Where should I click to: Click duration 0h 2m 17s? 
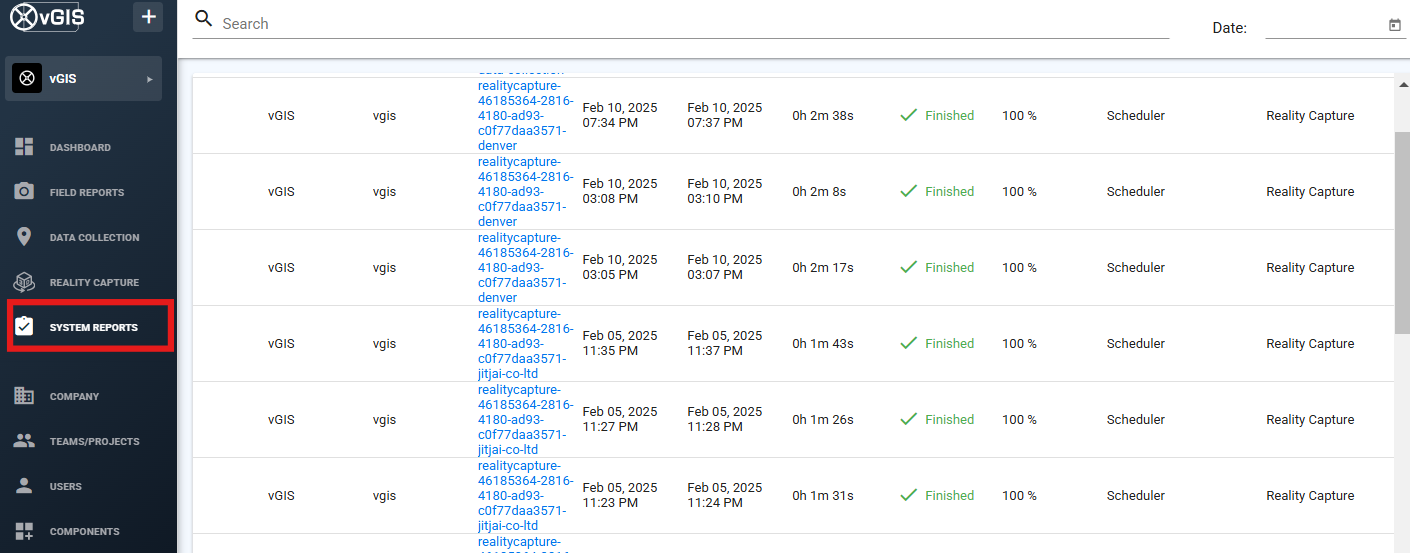[823, 267]
